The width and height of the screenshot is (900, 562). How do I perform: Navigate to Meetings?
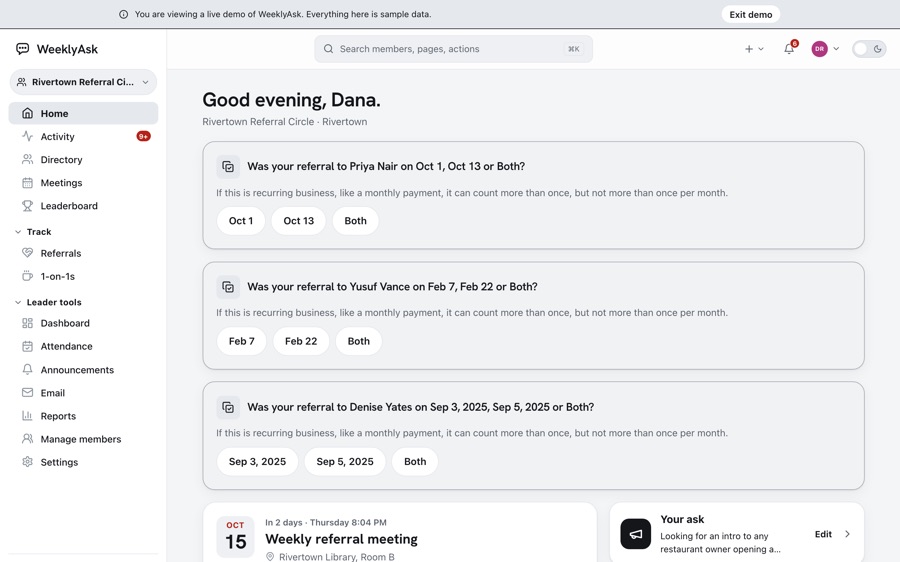(83, 183)
